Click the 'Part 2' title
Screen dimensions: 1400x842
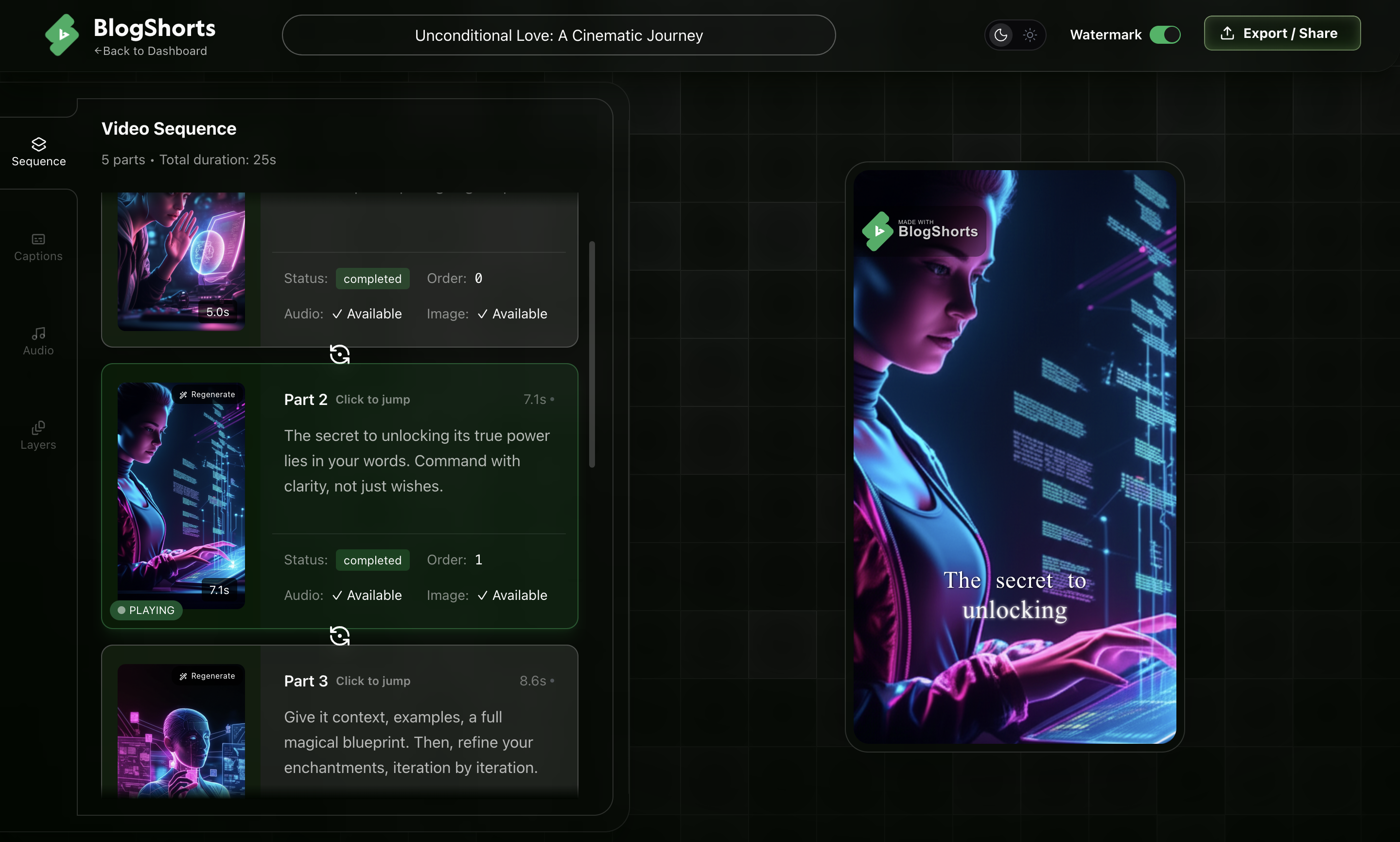pos(305,400)
